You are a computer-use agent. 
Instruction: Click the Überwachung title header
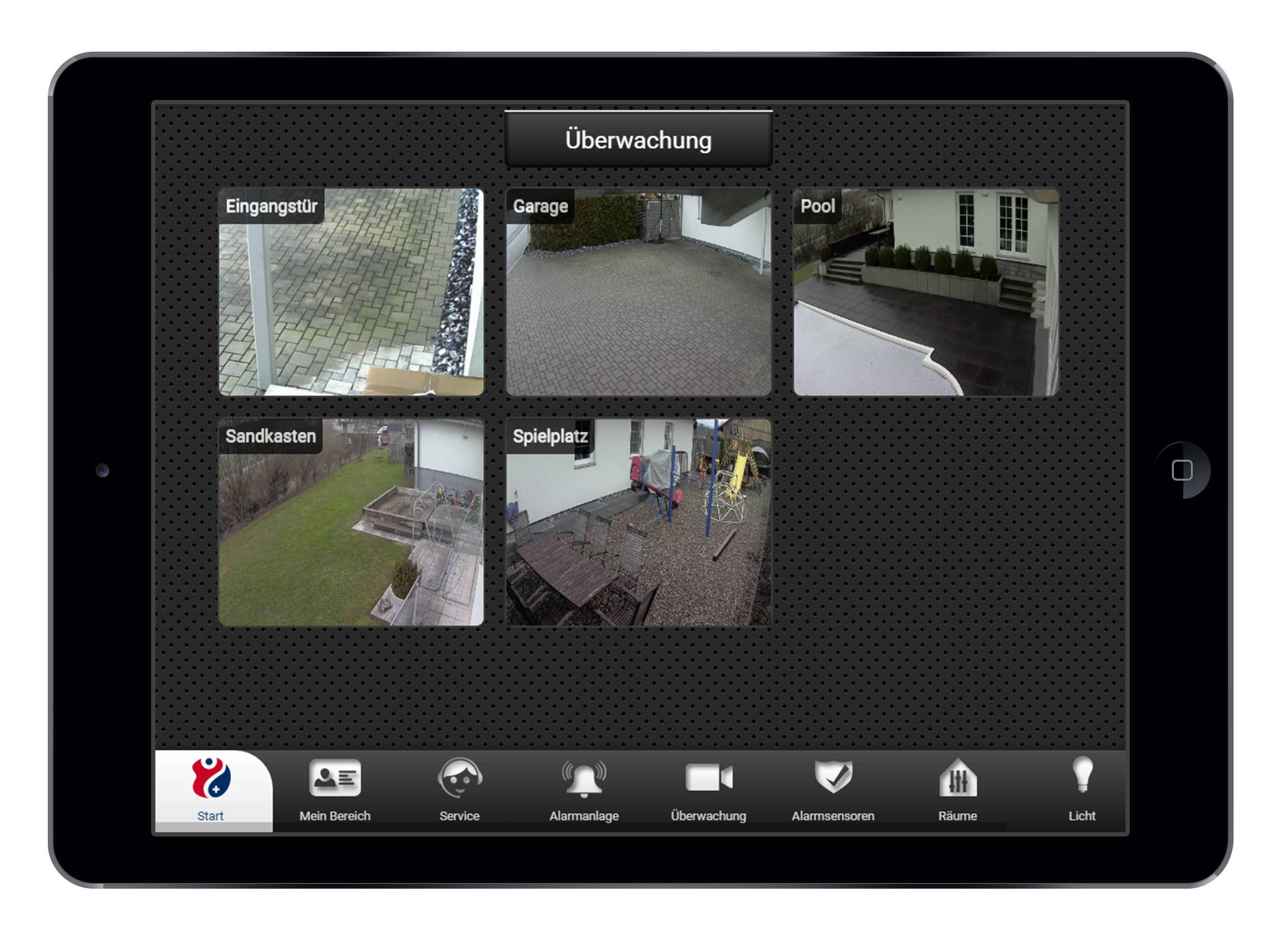(x=639, y=140)
